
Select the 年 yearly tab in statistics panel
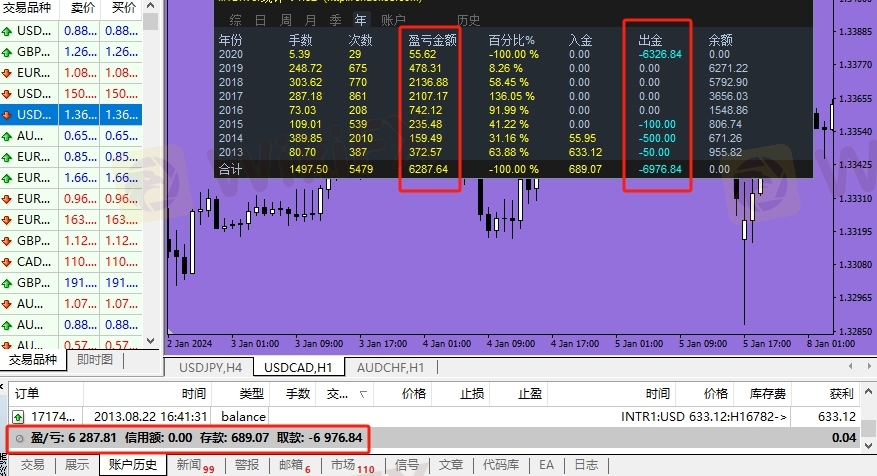tap(360, 20)
